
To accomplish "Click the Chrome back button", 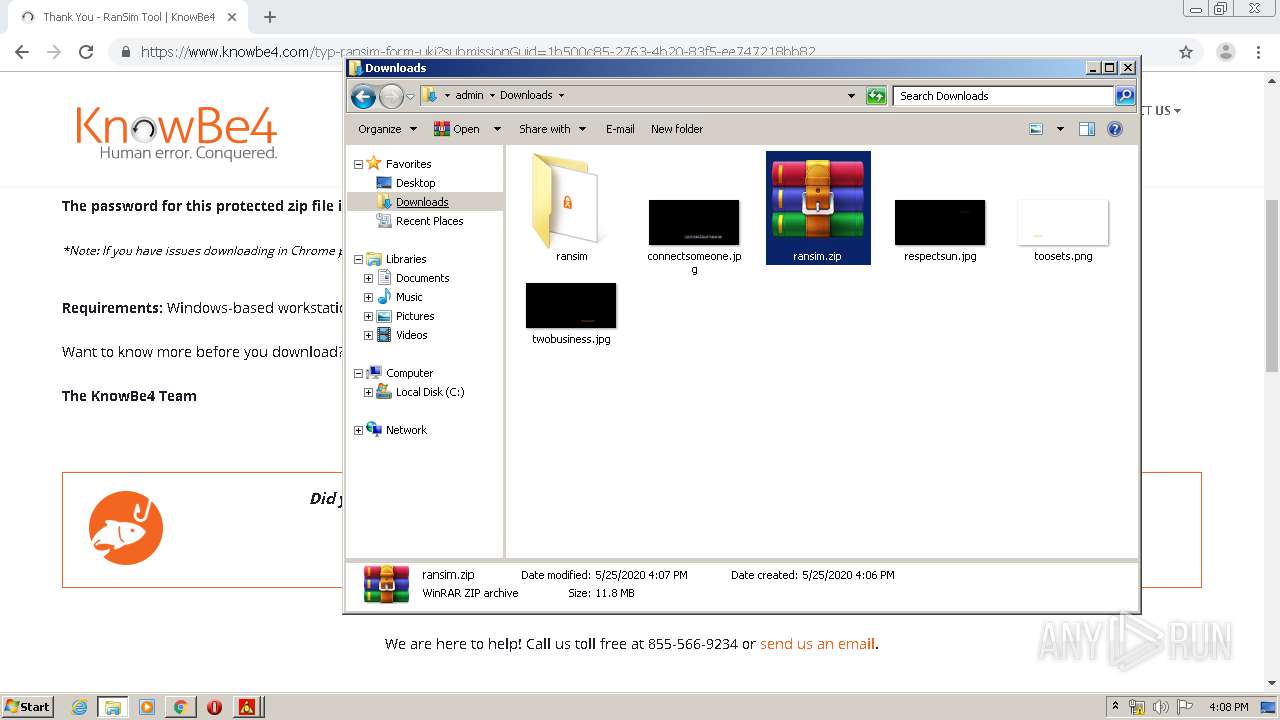I will pyautogui.click(x=22, y=52).
